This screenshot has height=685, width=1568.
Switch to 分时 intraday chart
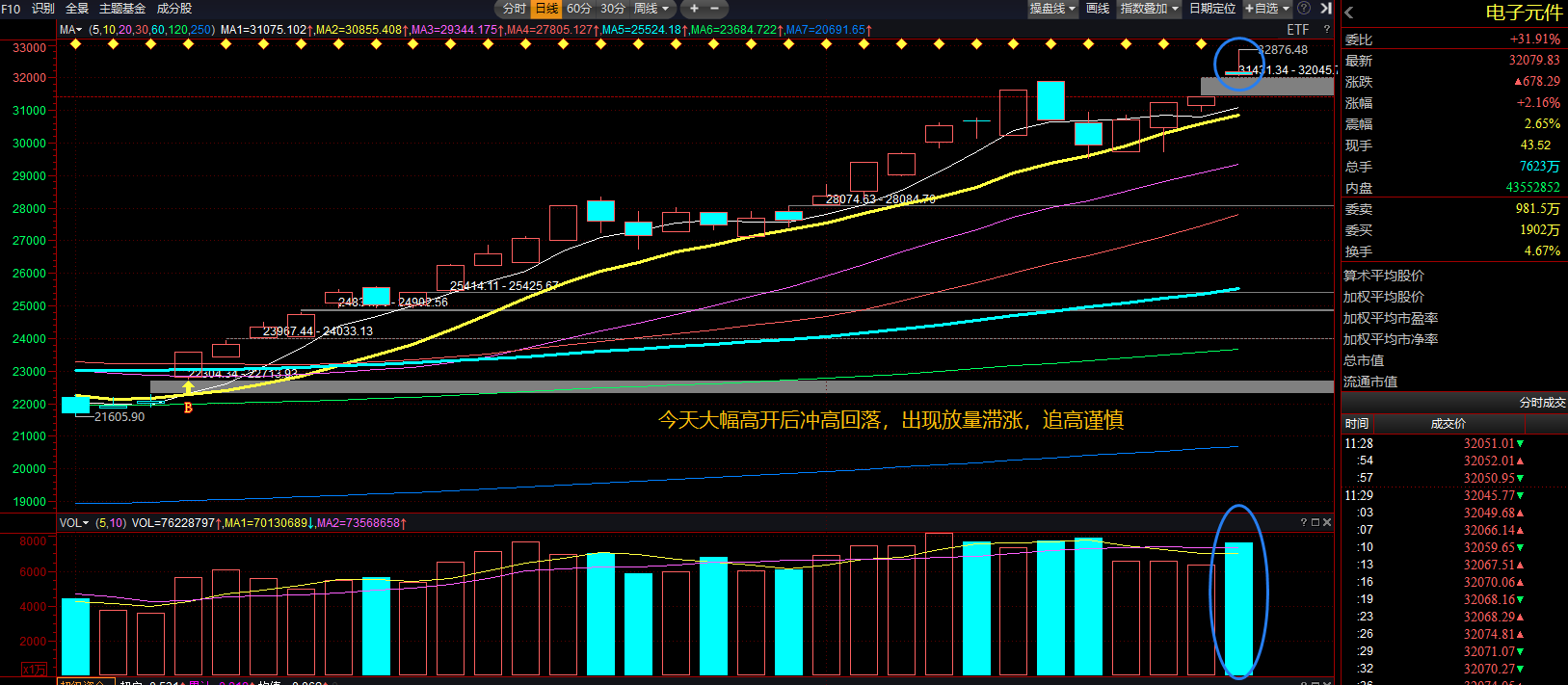(x=515, y=9)
